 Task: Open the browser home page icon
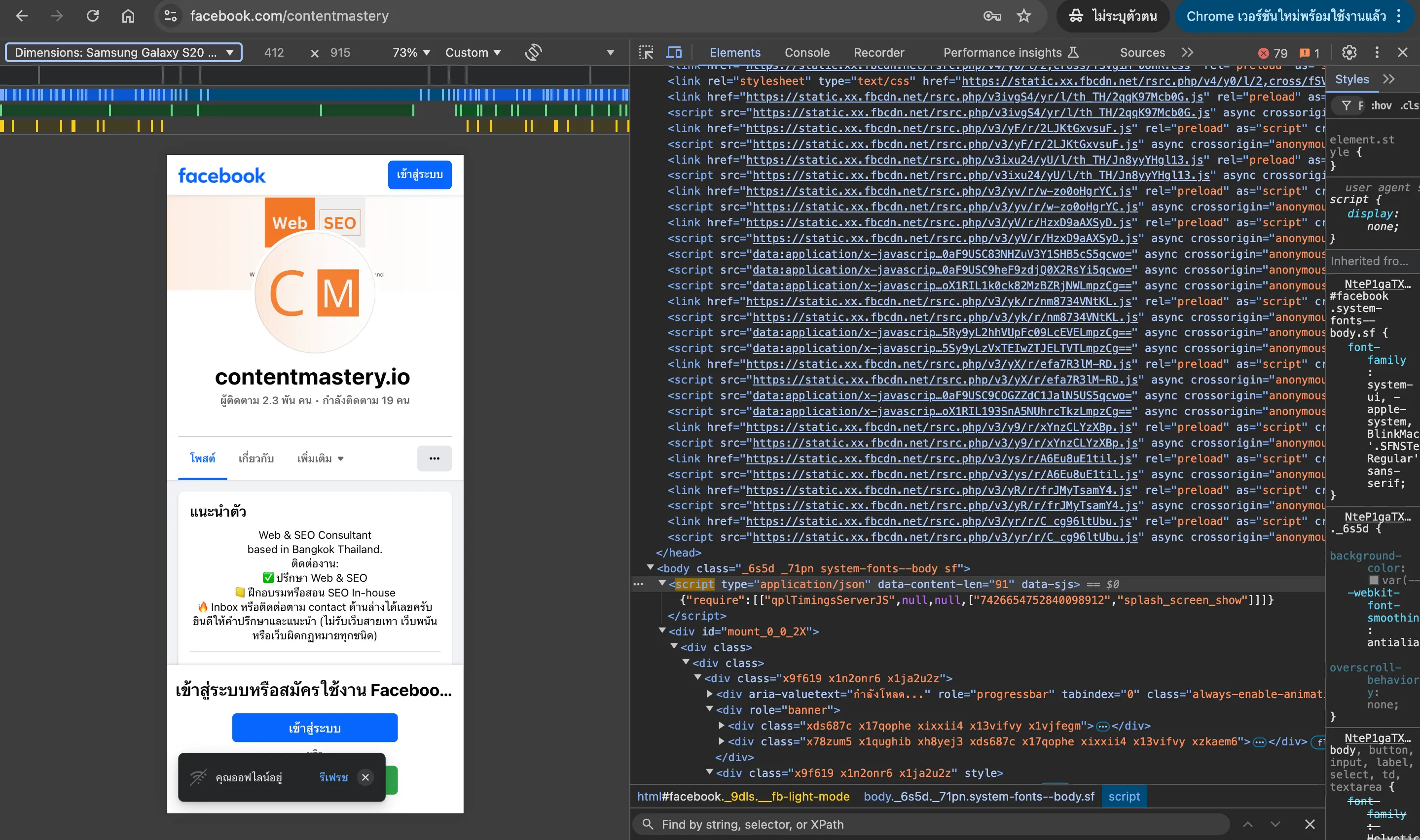pos(128,16)
